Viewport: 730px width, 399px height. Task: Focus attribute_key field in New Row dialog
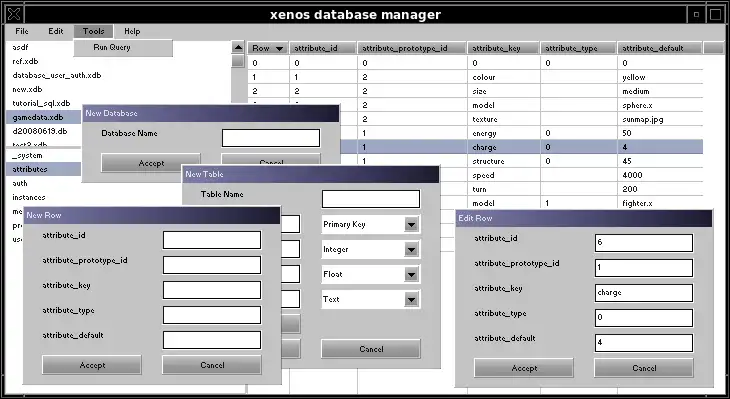tap(212, 290)
